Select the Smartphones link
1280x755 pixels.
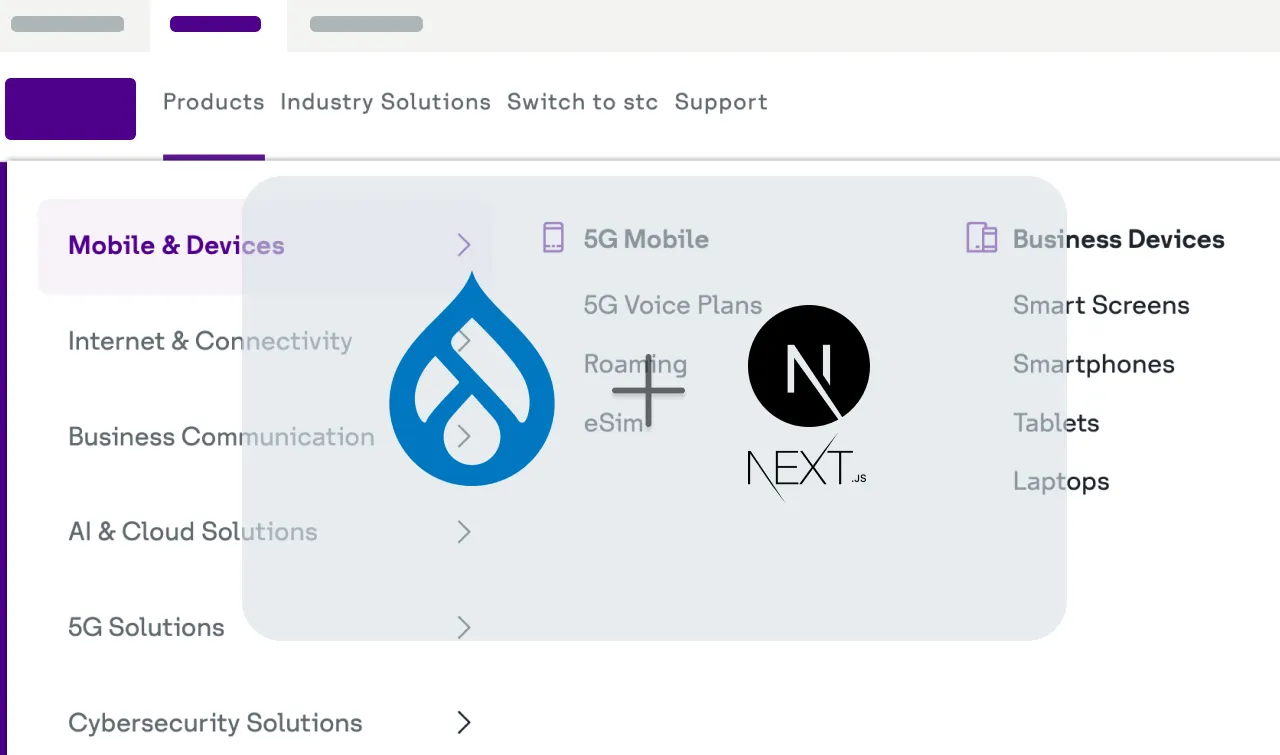(x=1093, y=364)
